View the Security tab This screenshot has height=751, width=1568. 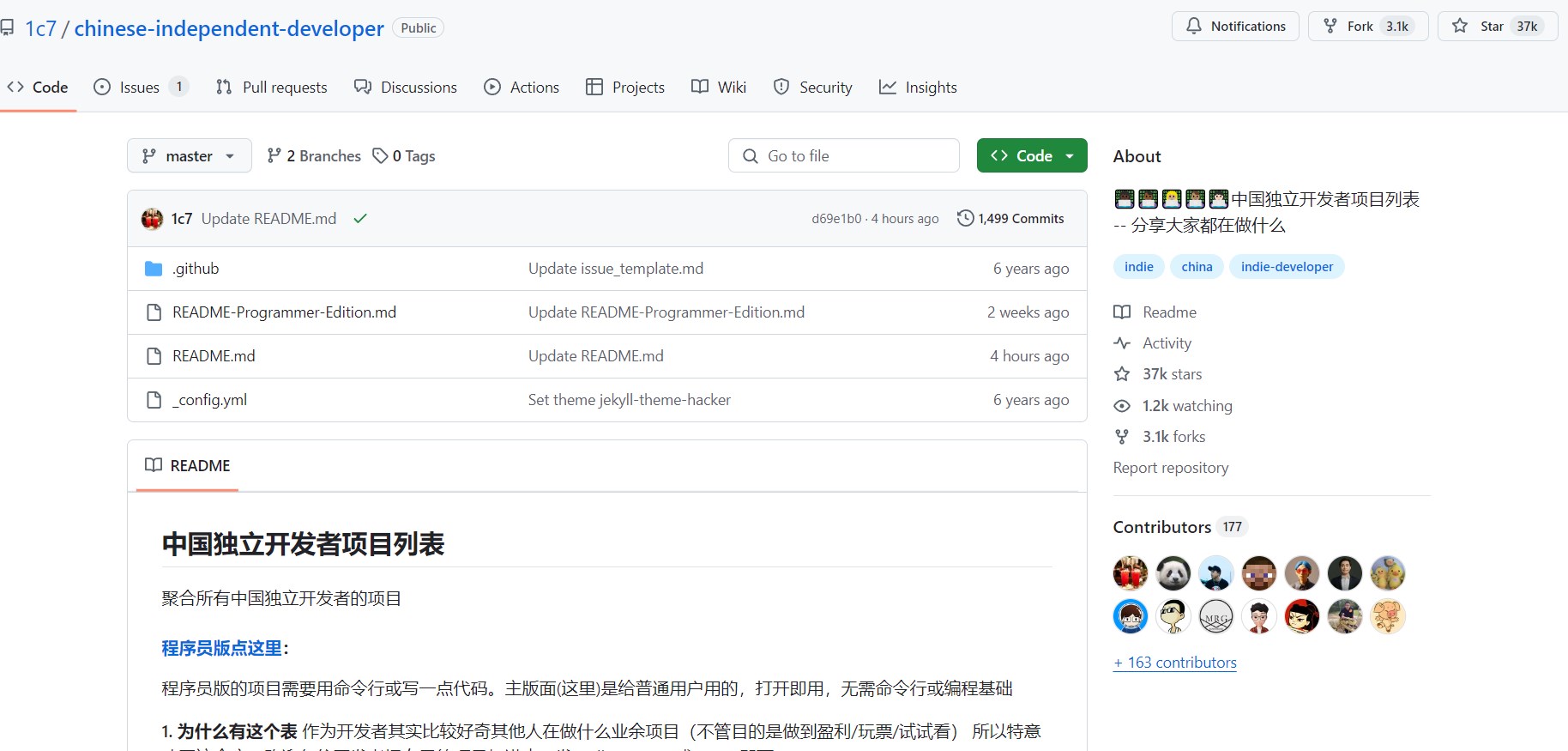click(812, 87)
